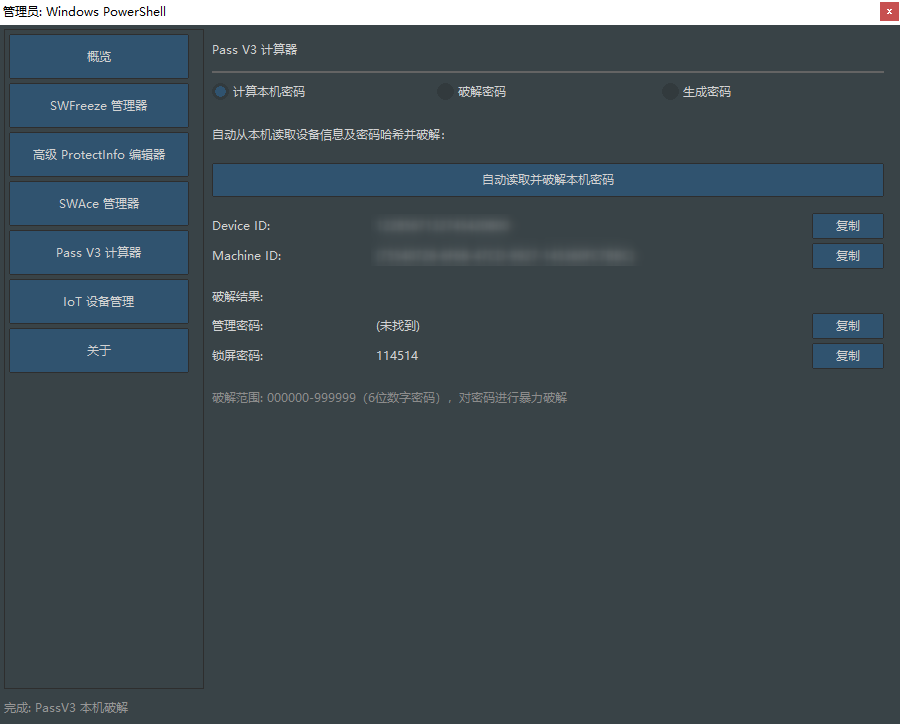Screen dimensions: 900x724
Task: Click 自动读取并破解本机密码 button
Action: (548, 180)
